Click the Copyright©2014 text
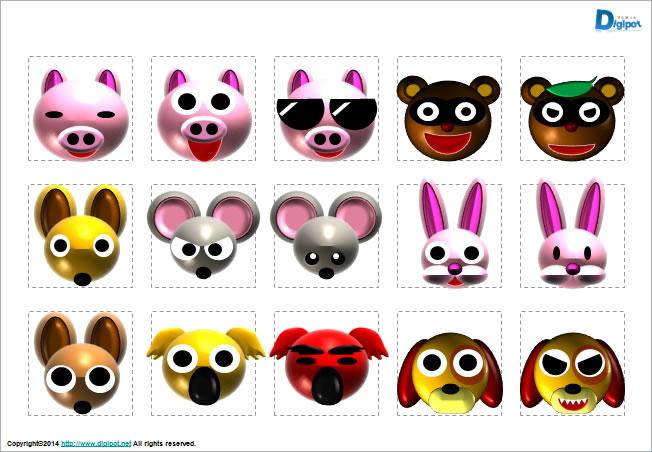 pos(32,443)
